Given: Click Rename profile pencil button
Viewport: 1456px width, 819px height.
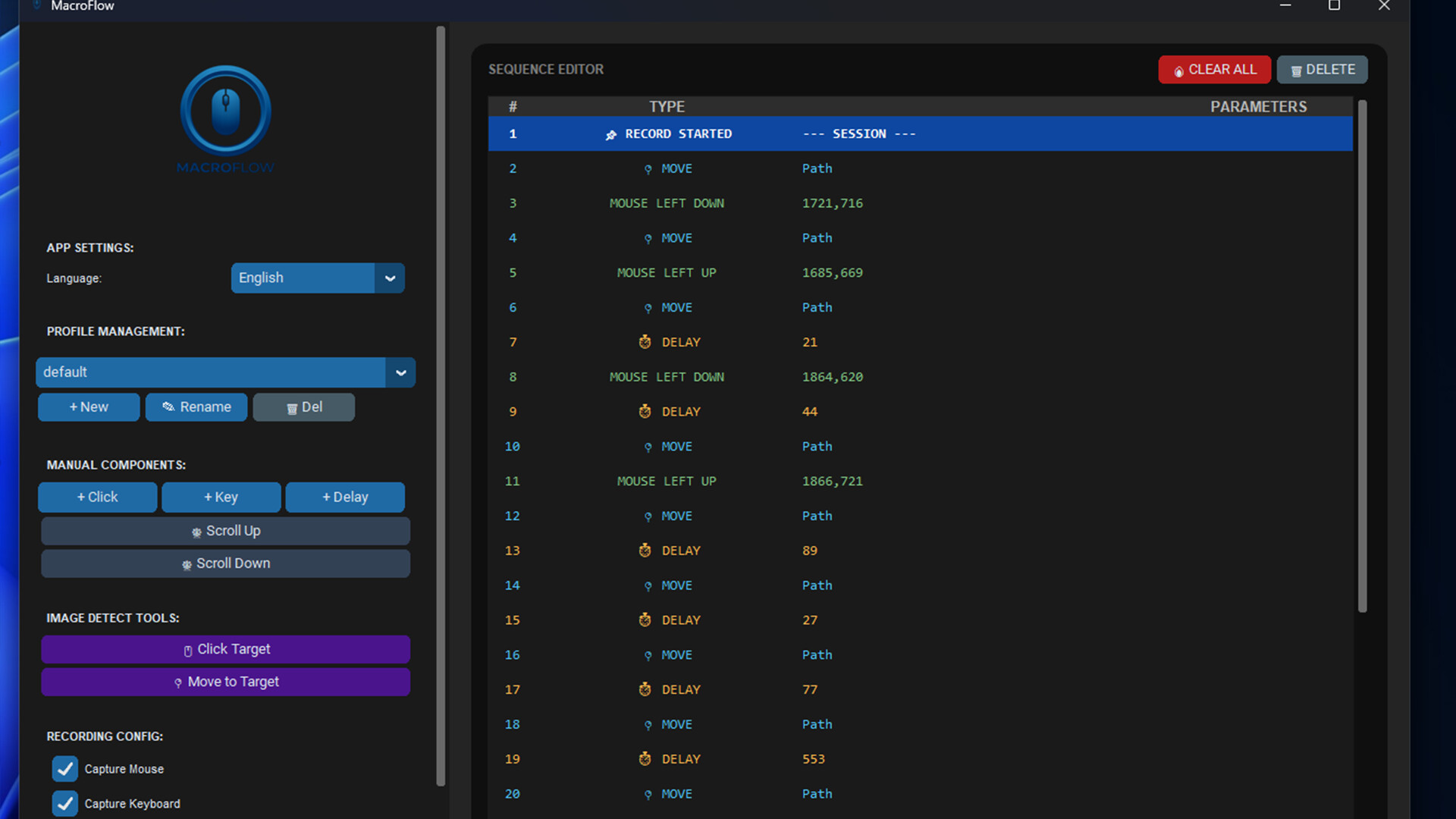Looking at the screenshot, I should click(196, 407).
